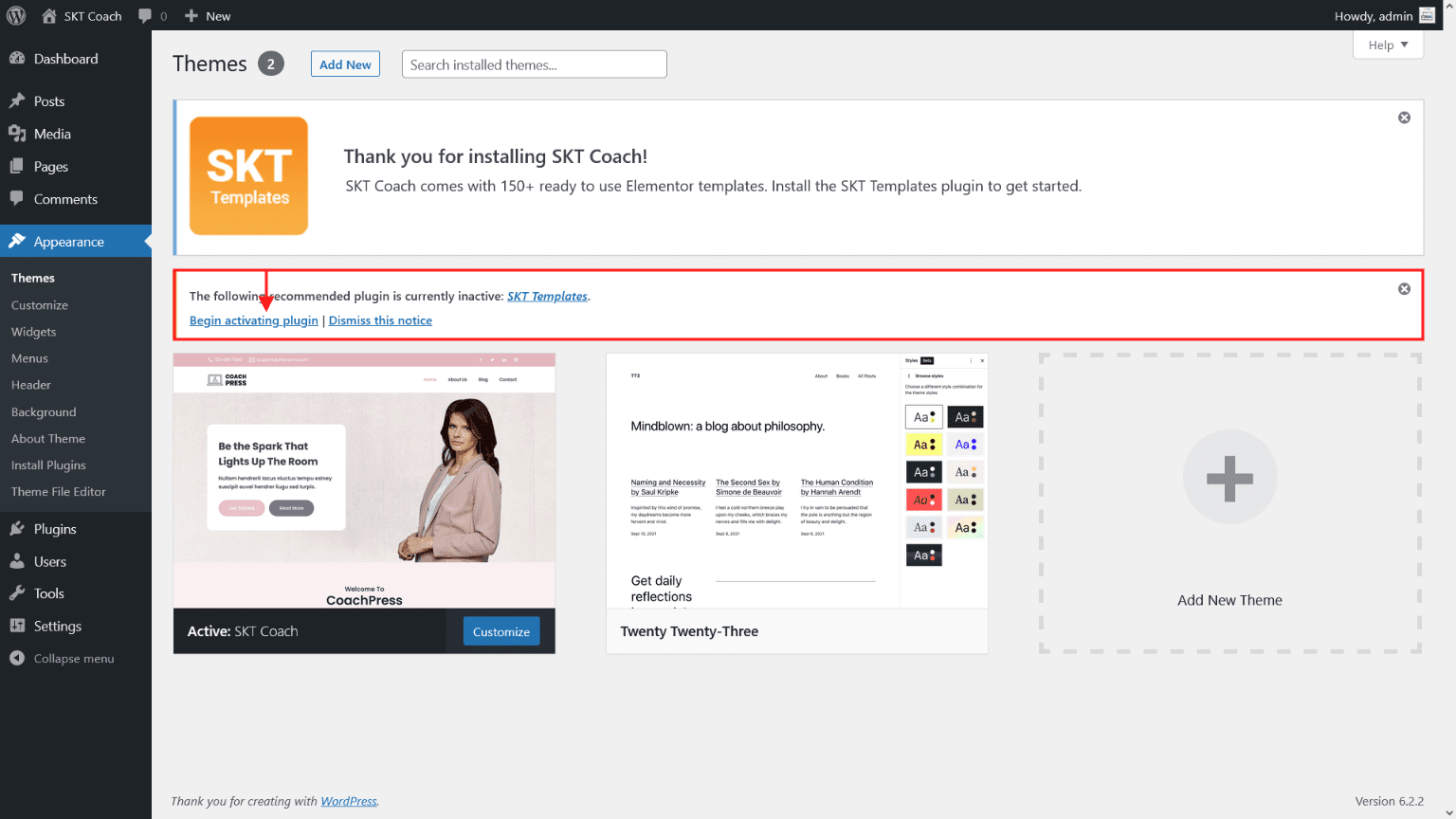
Task: Click the Posts pushpin icon
Action: coord(17,100)
